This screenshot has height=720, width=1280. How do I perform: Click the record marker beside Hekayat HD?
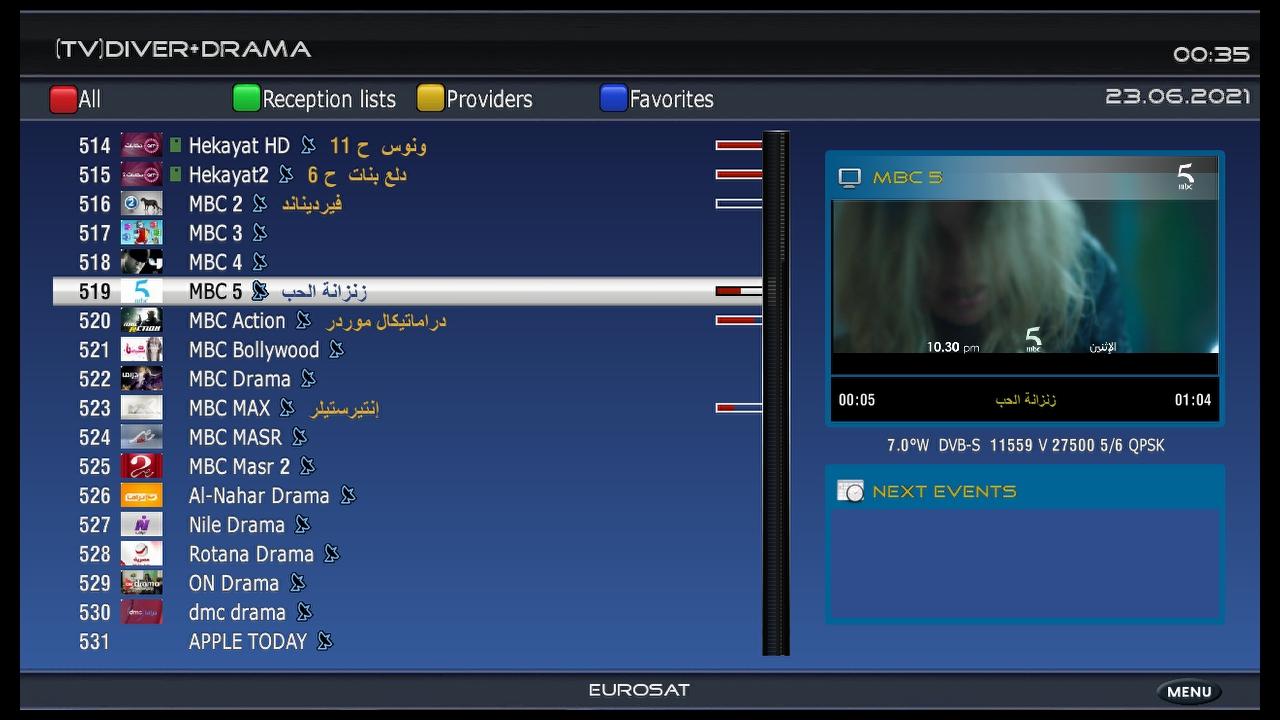click(175, 146)
